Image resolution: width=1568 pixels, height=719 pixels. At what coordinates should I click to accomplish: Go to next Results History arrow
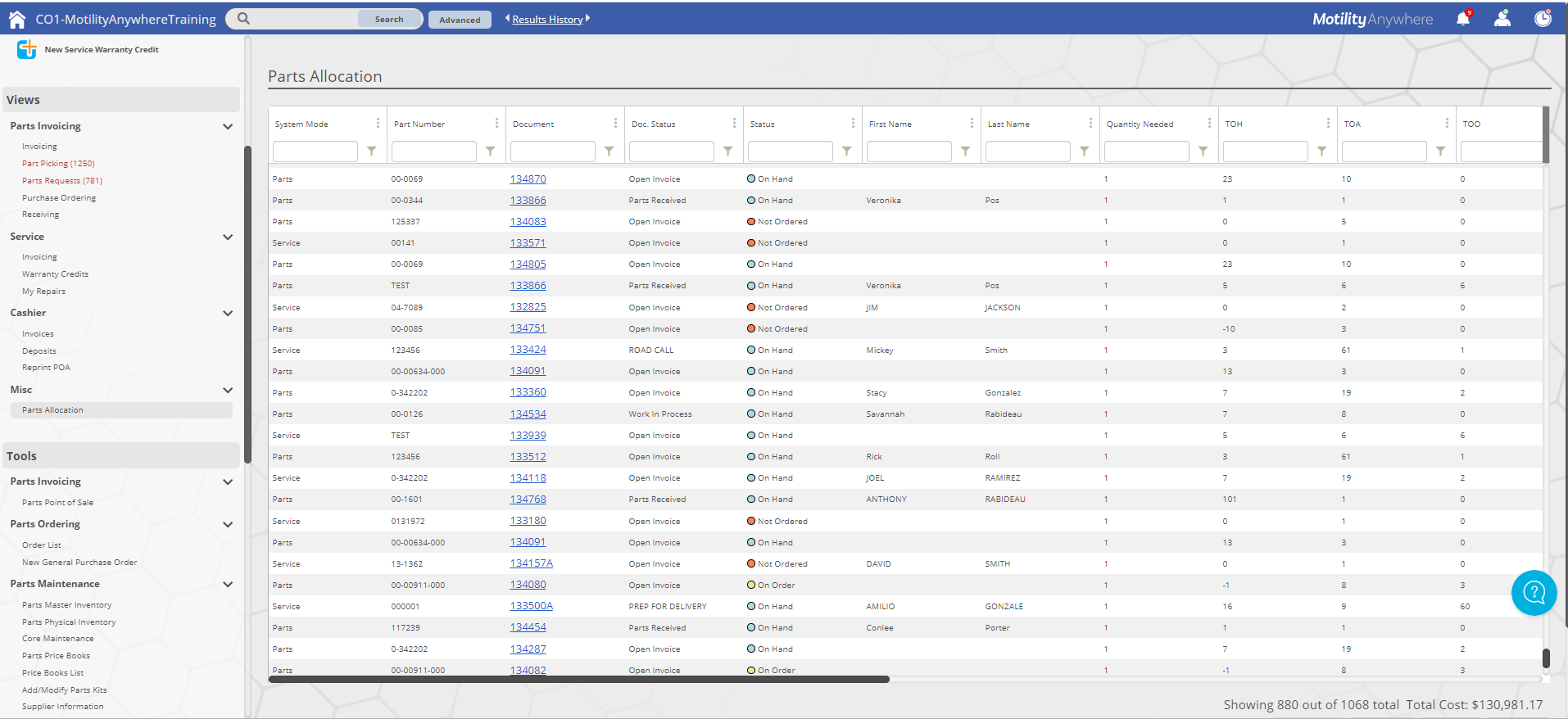(x=587, y=18)
